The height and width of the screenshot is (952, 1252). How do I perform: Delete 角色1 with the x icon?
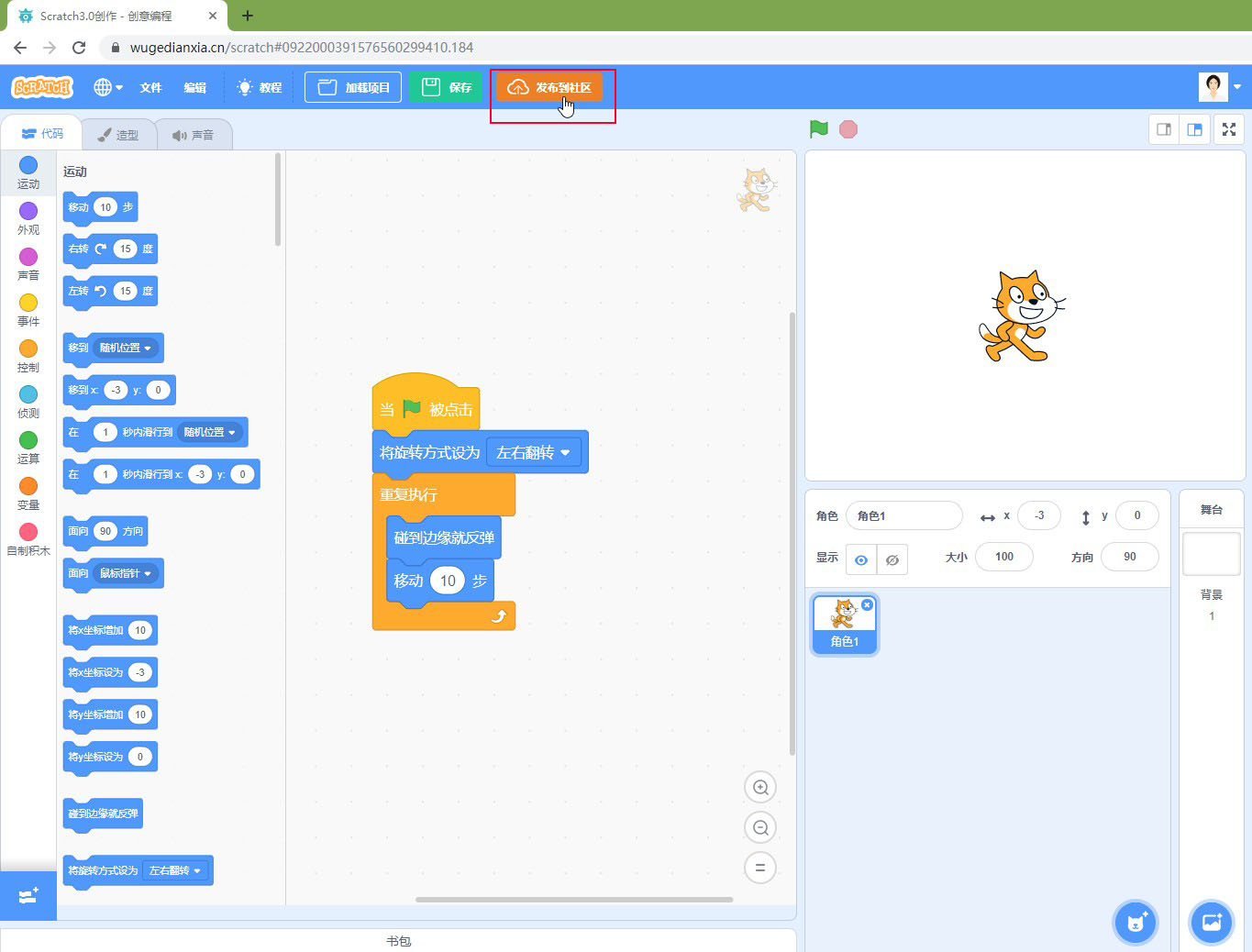[x=868, y=604]
